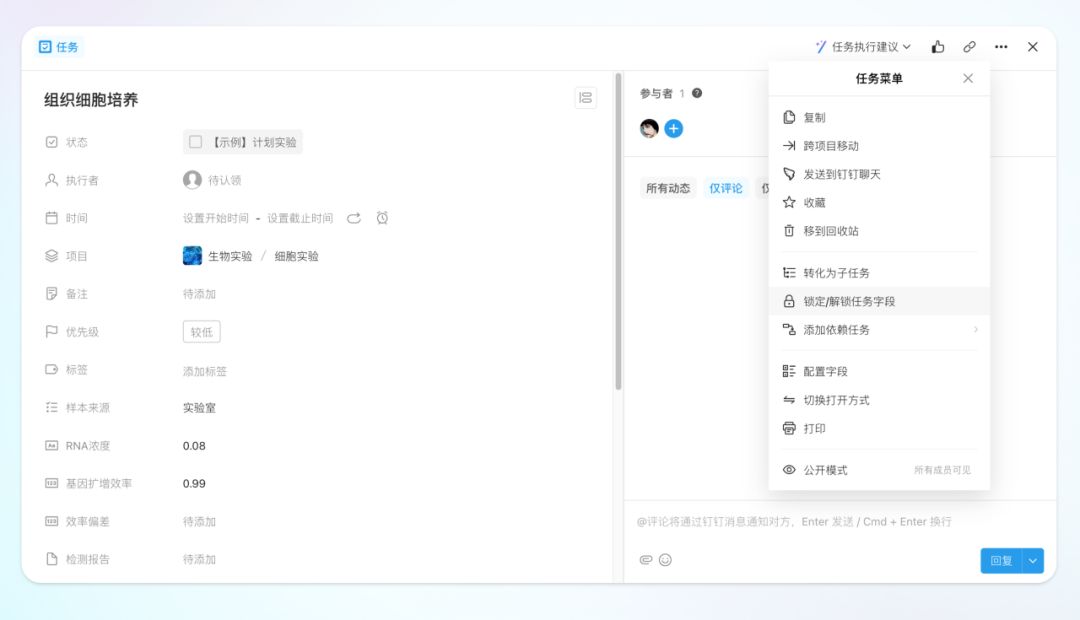Click the 备注 field's 待添加 placeholder
Screen dimensions: 1080x620
pos(199,294)
